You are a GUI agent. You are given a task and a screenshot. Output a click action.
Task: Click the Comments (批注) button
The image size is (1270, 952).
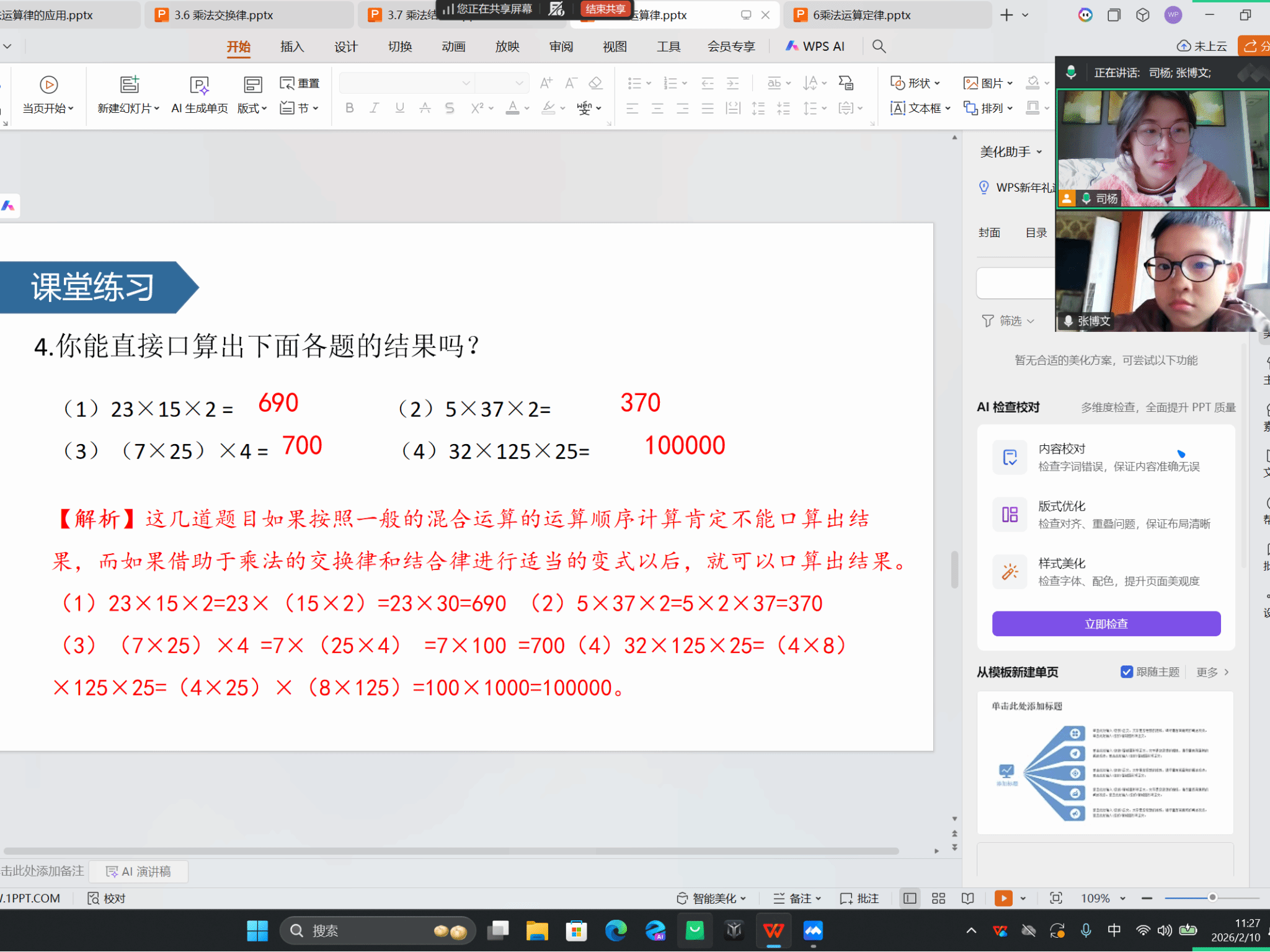click(x=859, y=898)
